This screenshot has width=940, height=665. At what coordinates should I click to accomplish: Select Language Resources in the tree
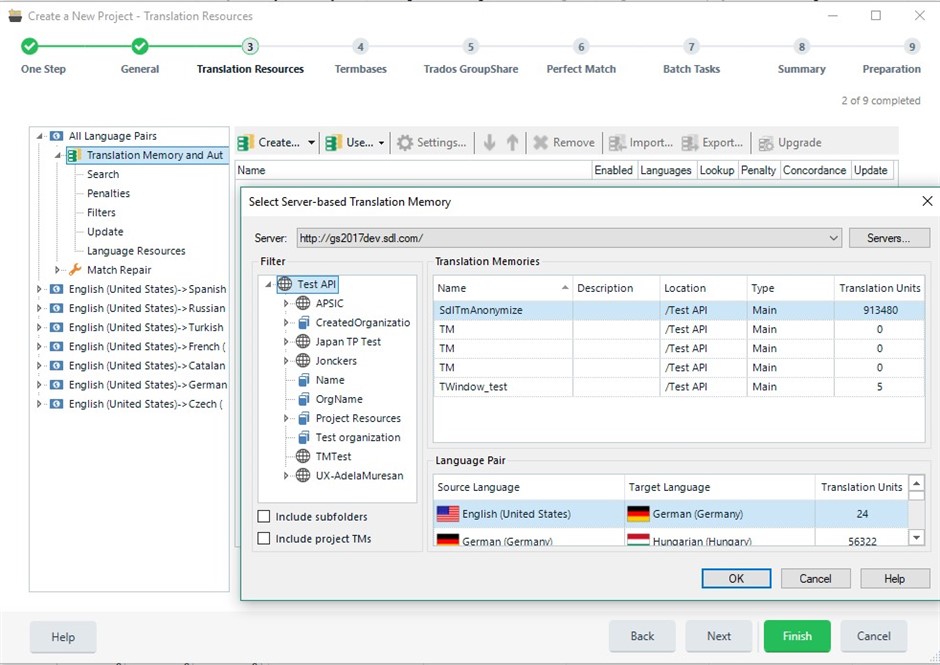click(136, 251)
